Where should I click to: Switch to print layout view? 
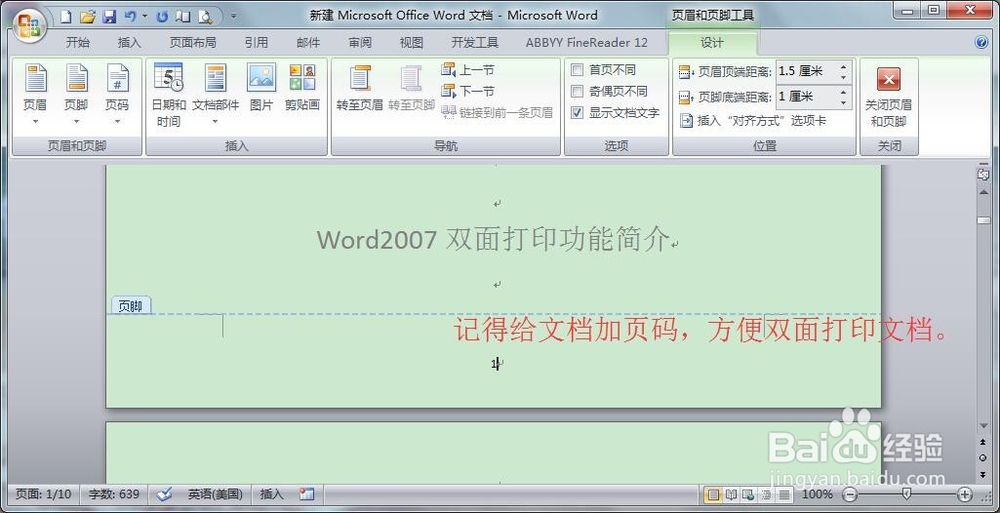pyautogui.click(x=713, y=494)
